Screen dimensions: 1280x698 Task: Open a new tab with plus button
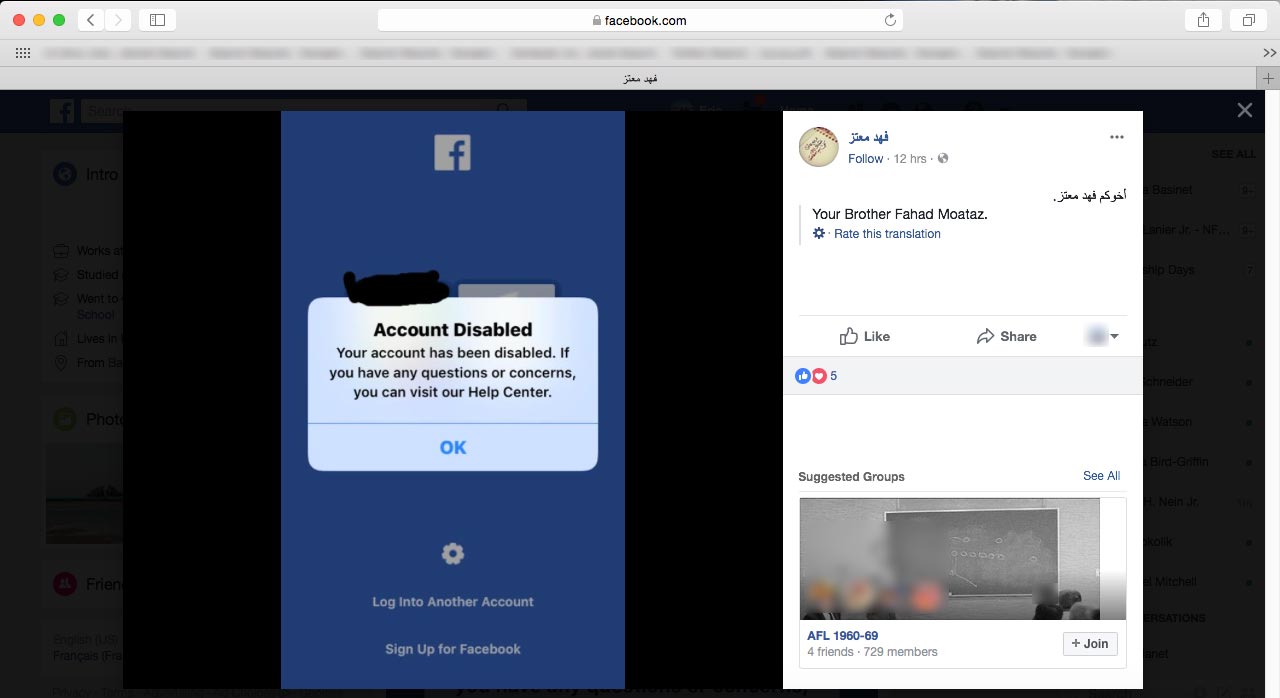1268,78
